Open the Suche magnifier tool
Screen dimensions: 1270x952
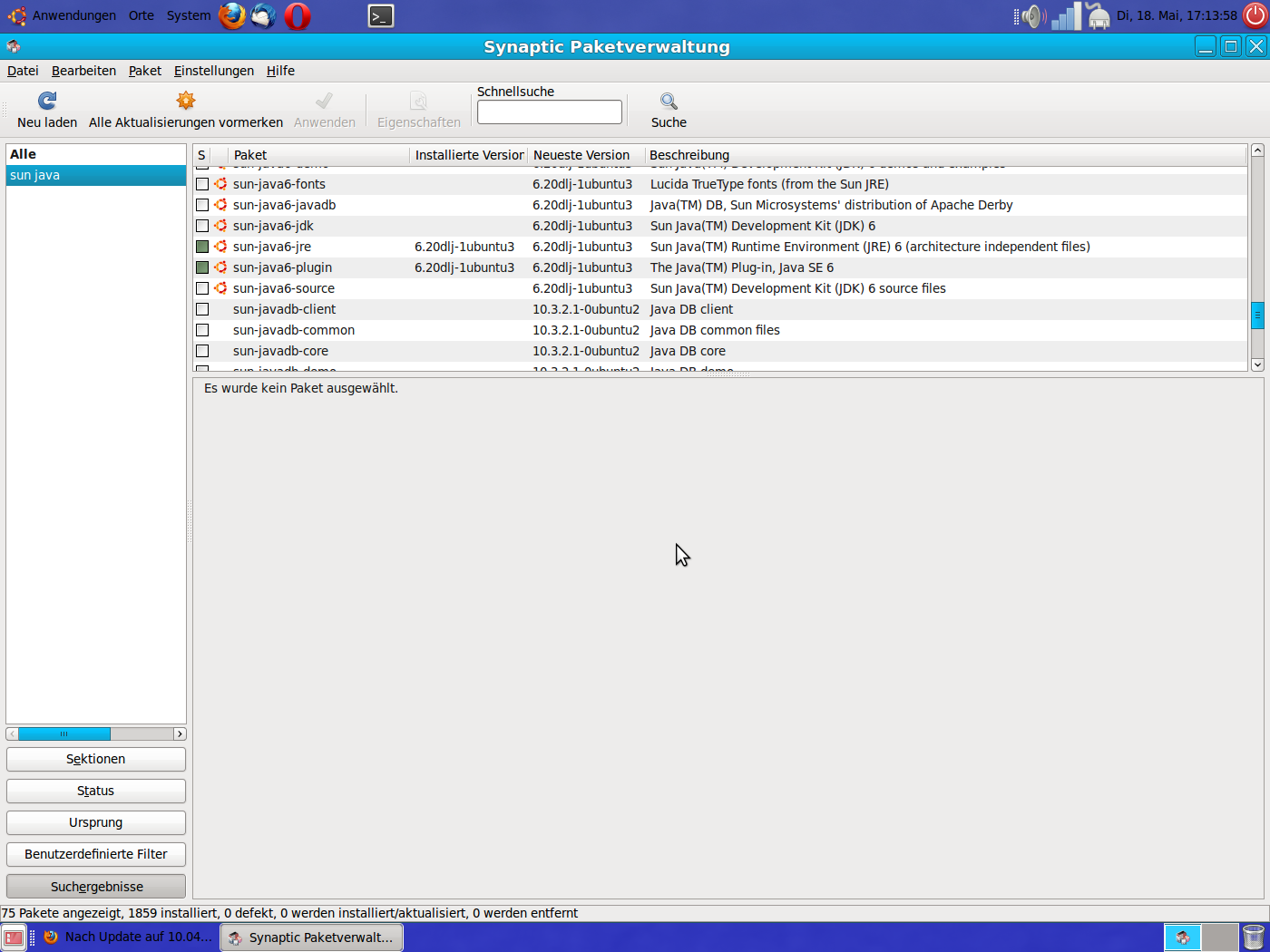[x=669, y=101]
